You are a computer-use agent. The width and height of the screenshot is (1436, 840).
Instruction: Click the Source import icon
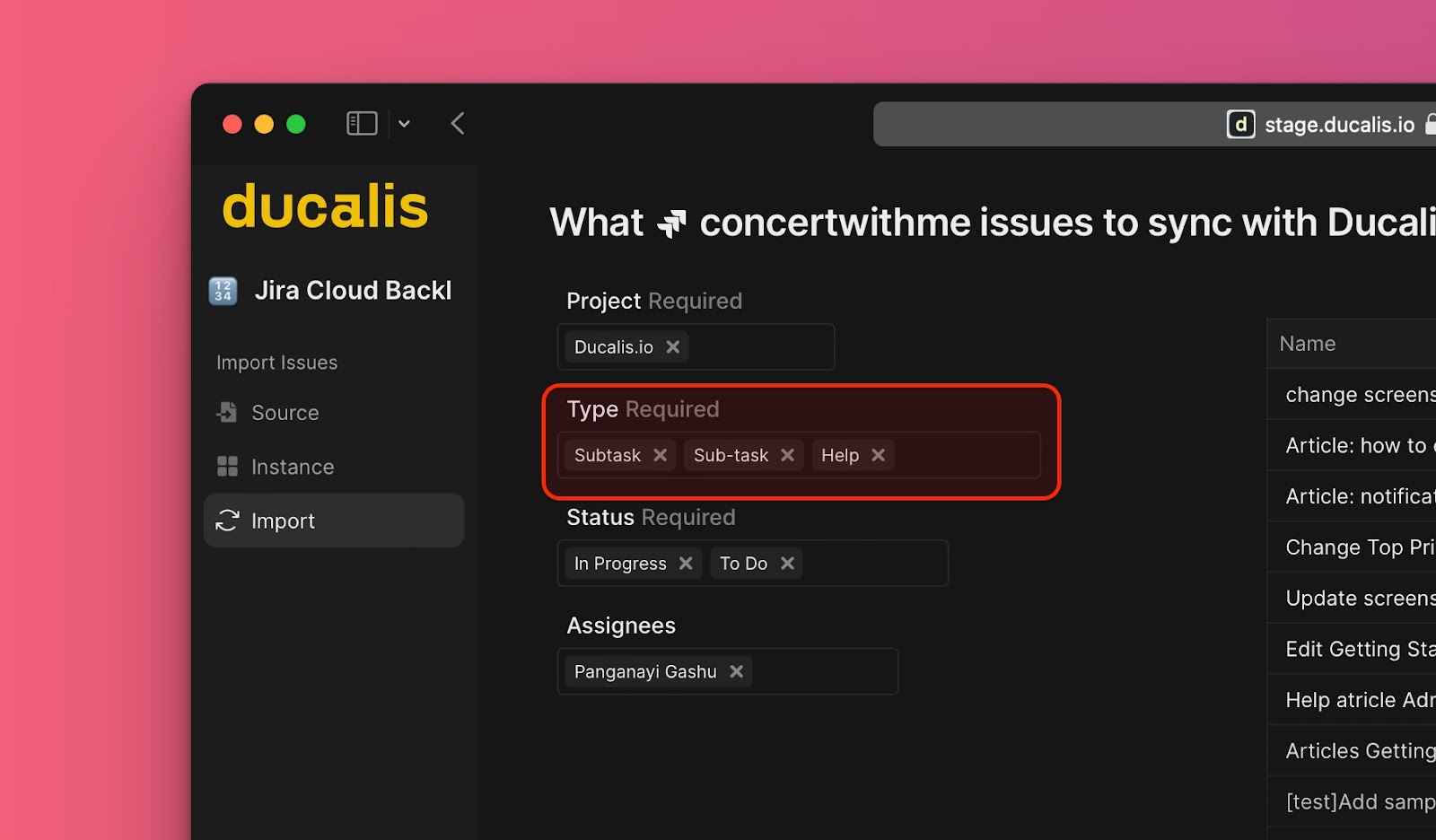click(227, 412)
